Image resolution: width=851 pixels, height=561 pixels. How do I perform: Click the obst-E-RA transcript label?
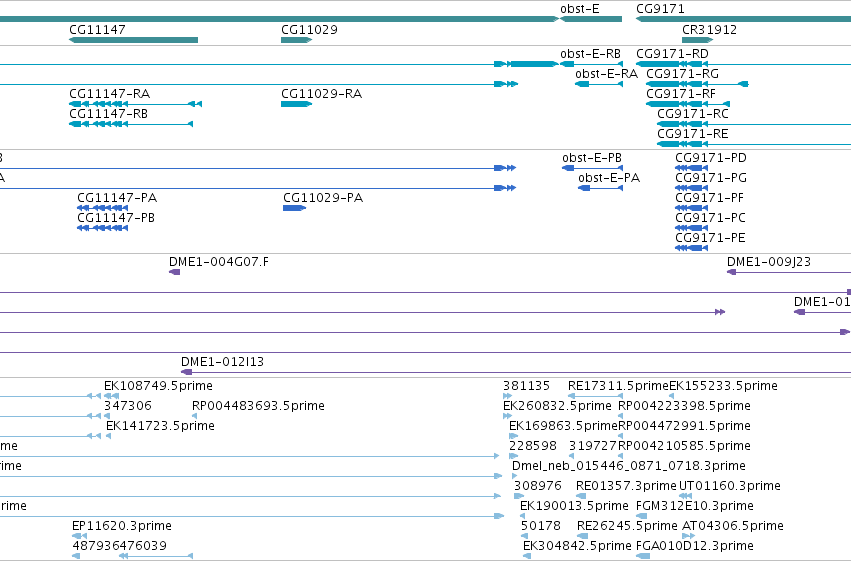pyautogui.click(x=606, y=74)
